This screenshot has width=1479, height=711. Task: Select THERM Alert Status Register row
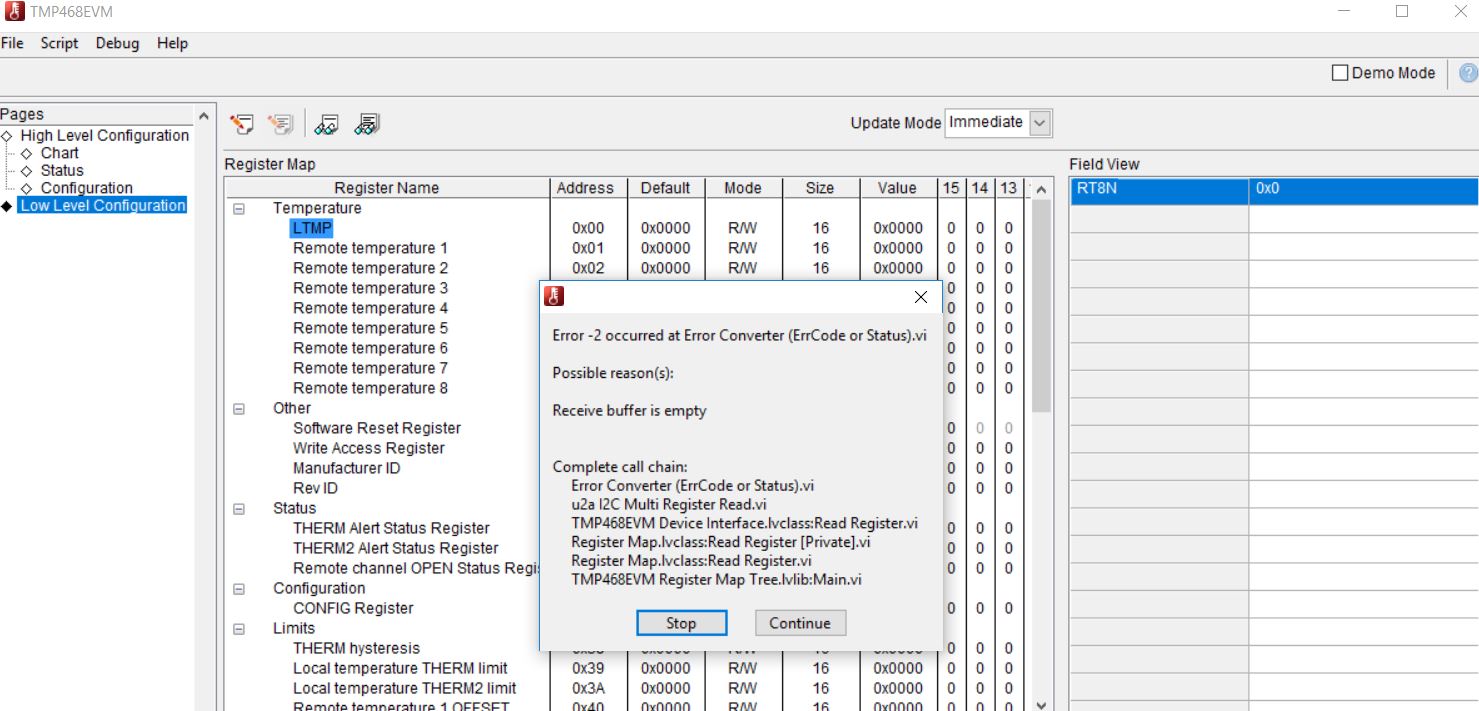pos(391,528)
